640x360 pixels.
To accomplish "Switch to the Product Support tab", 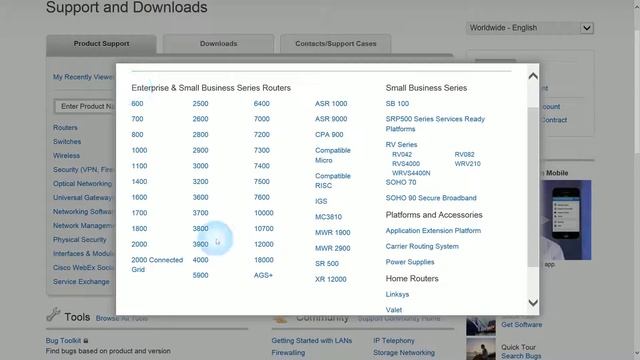I will tap(101, 44).
